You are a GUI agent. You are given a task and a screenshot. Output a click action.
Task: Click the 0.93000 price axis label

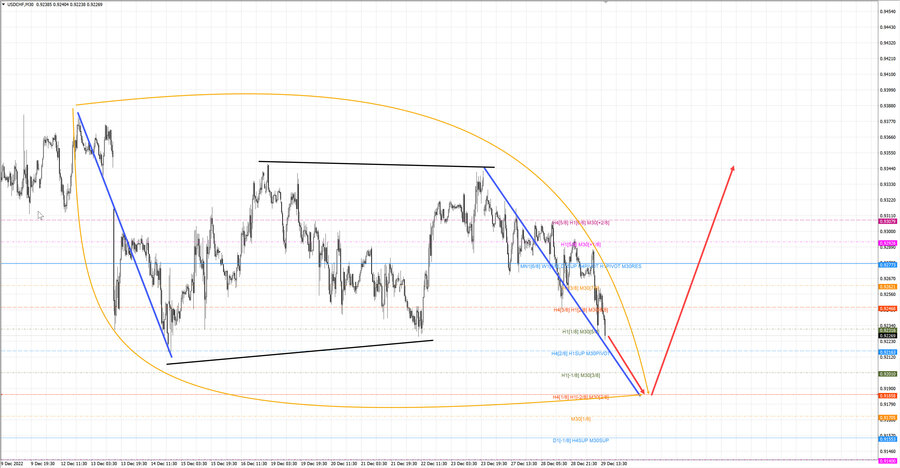click(889, 231)
